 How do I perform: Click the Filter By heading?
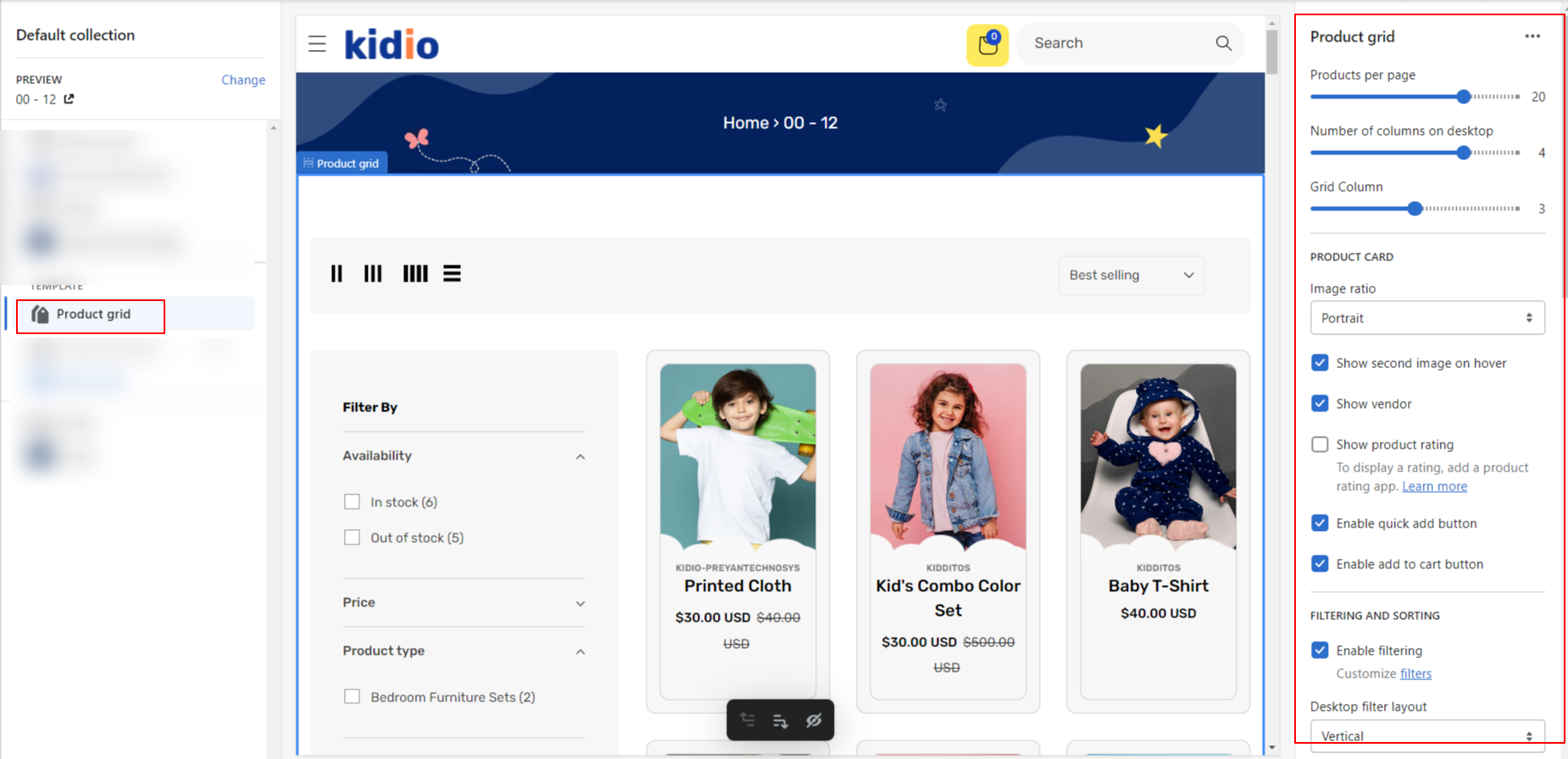[370, 407]
